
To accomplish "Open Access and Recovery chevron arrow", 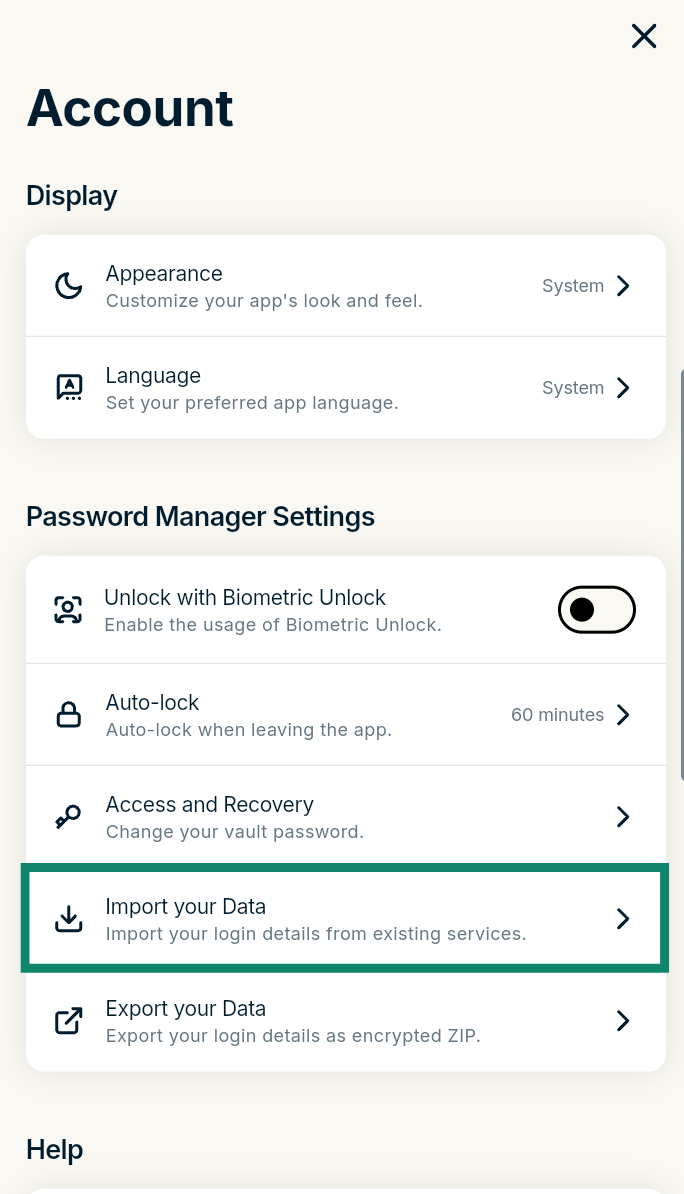I will 623,817.
